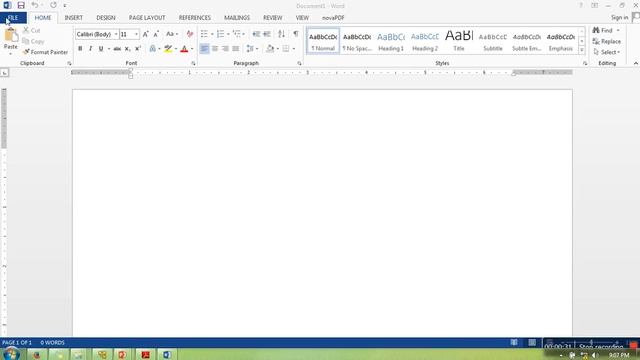
Task: Shrink the font size
Action: click(156, 34)
